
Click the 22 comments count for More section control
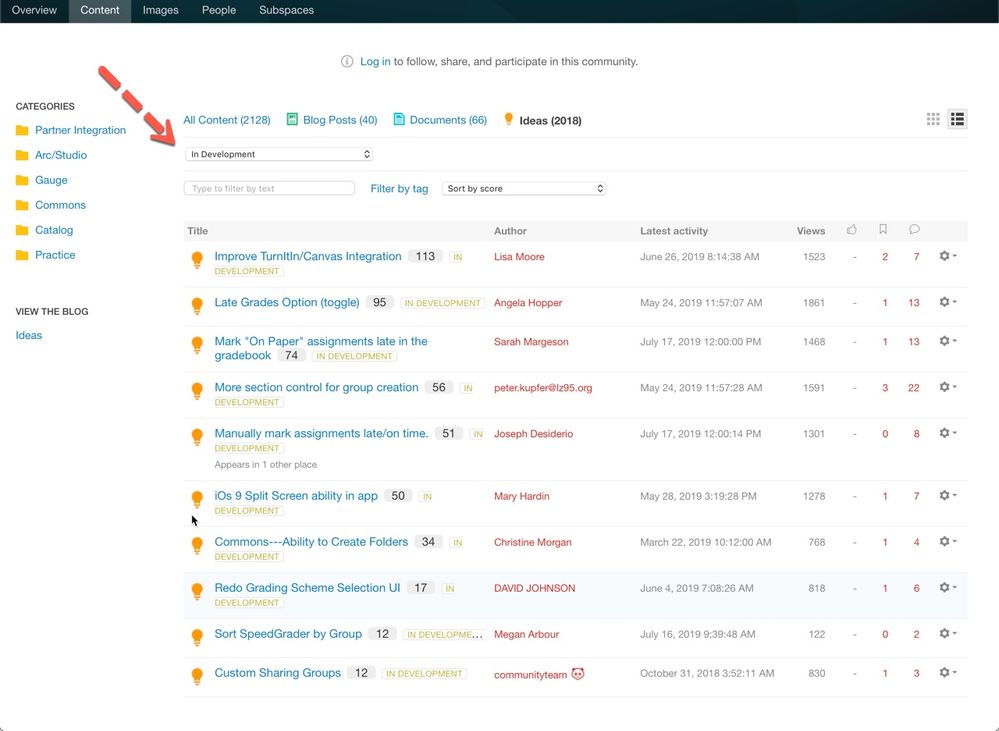914,387
